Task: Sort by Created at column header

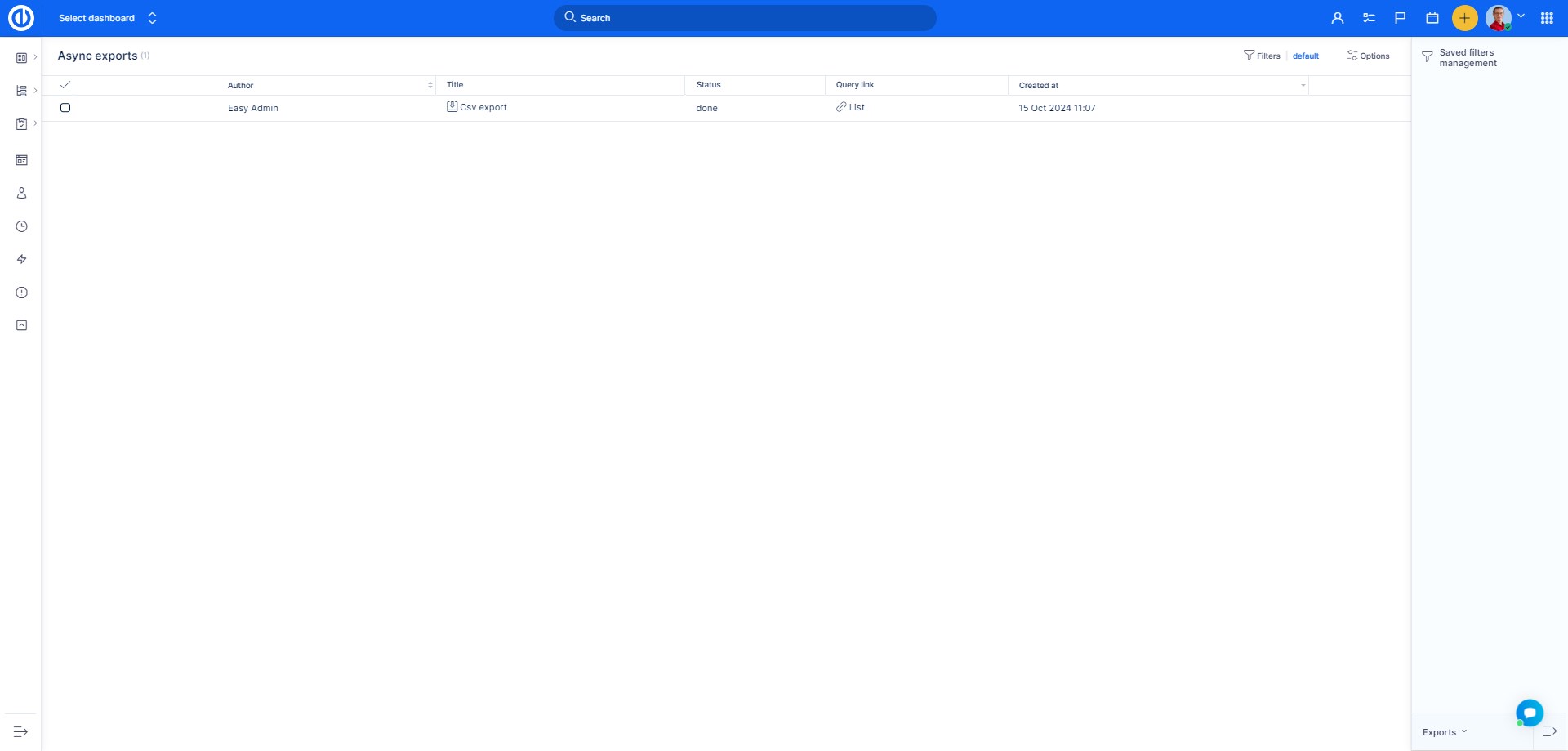Action: [1039, 86]
